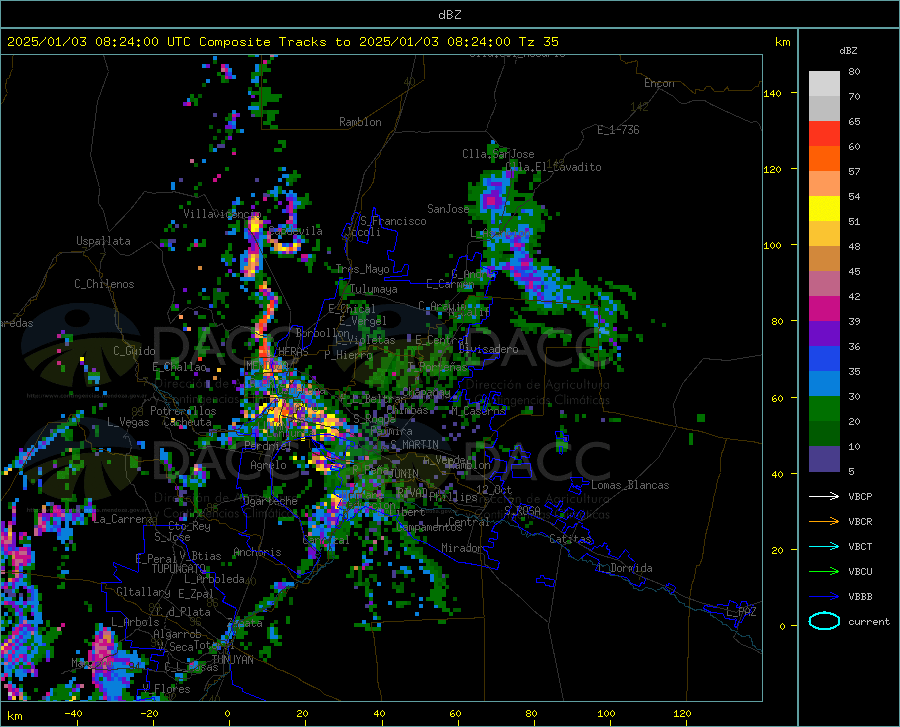Click the S_MARTIN map label
The width and height of the screenshot is (900, 727).
pyautogui.click(x=414, y=445)
